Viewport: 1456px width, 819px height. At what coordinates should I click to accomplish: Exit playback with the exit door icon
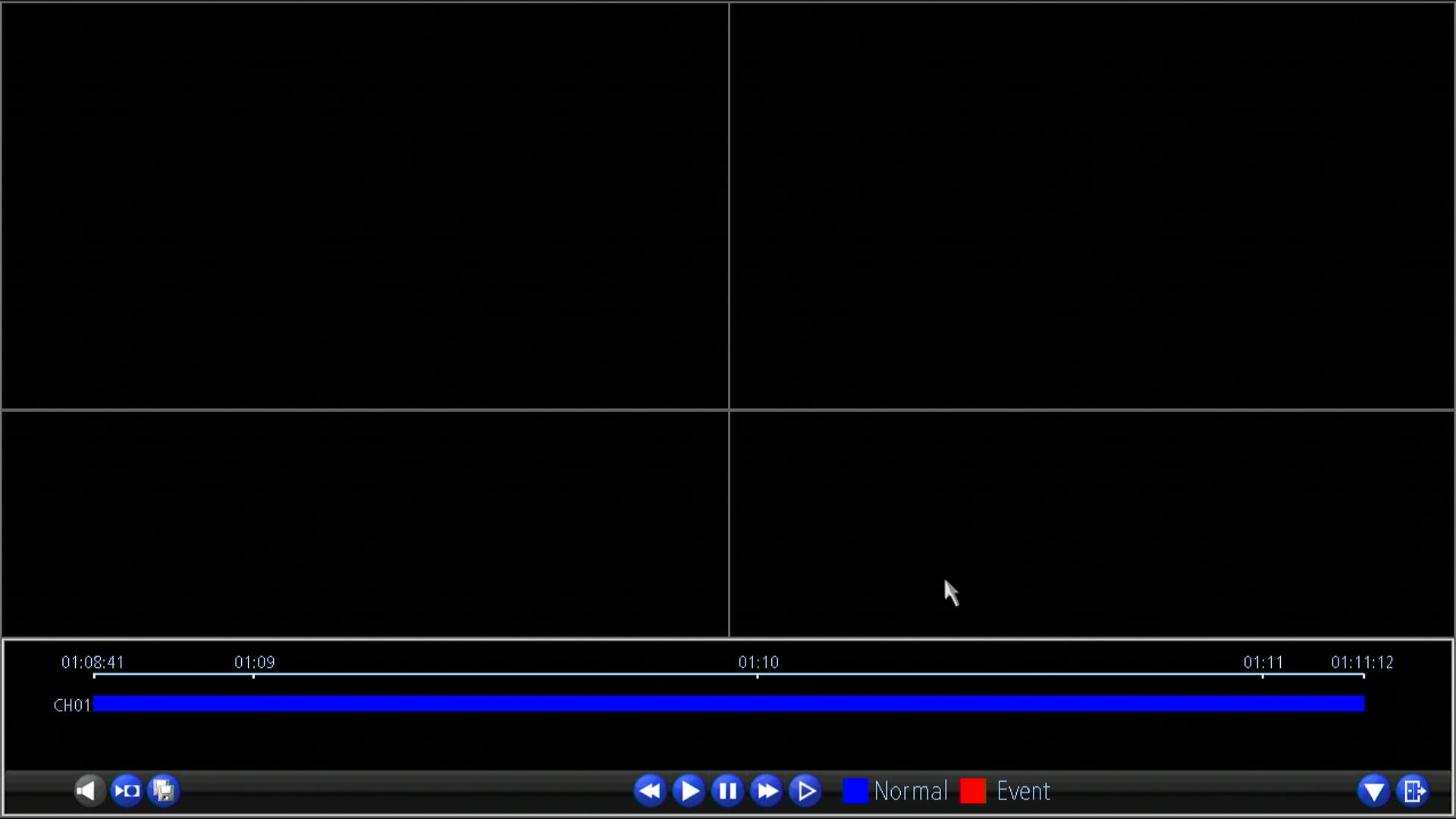[1414, 791]
